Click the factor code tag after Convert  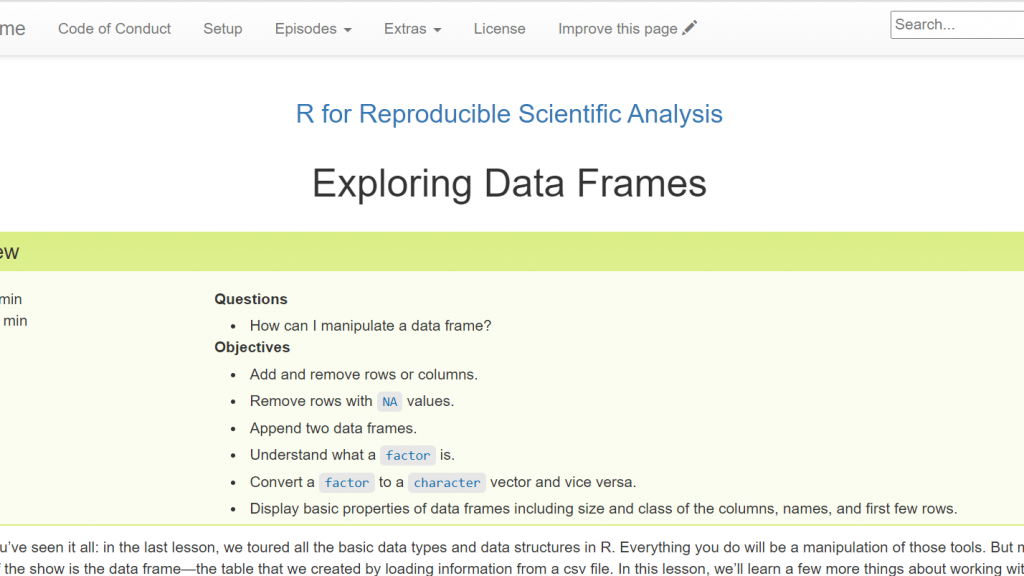pyautogui.click(x=347, y=483)
